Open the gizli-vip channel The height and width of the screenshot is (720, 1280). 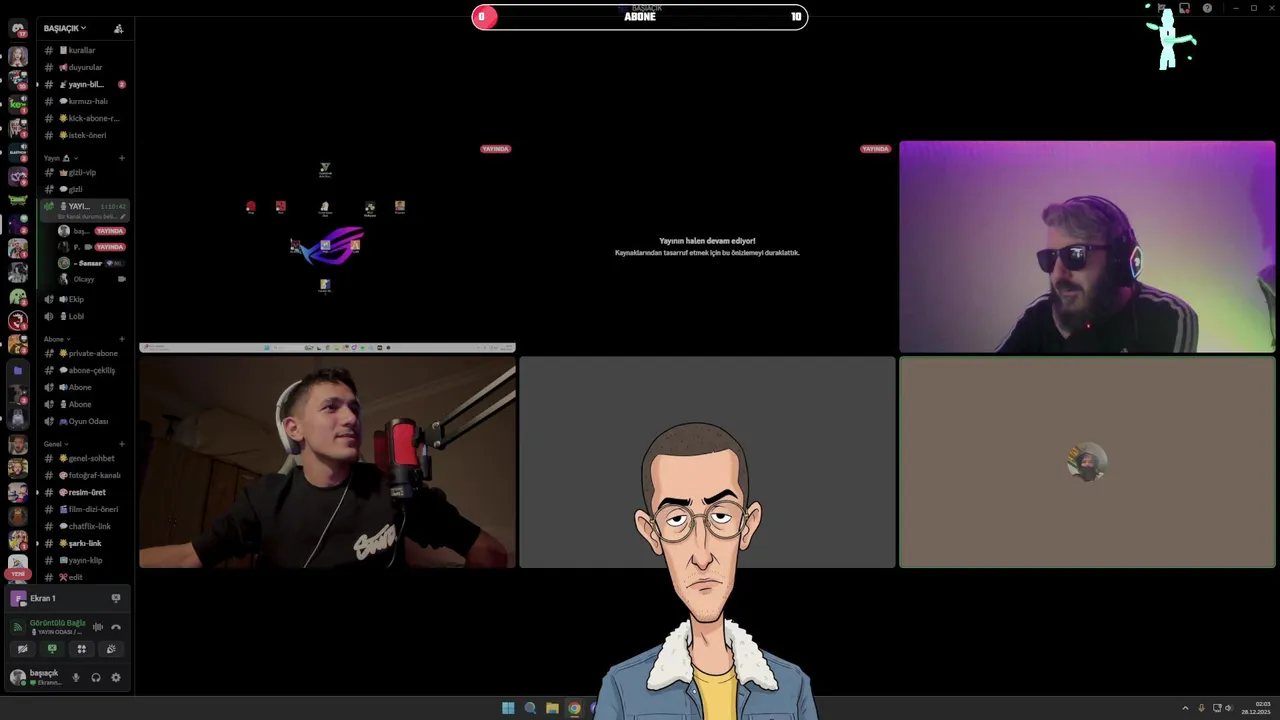[x=85, y=172]
